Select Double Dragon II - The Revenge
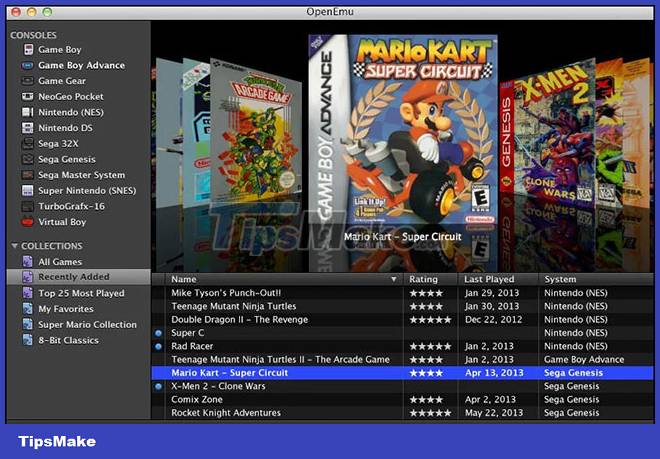 tap(240, 320)
